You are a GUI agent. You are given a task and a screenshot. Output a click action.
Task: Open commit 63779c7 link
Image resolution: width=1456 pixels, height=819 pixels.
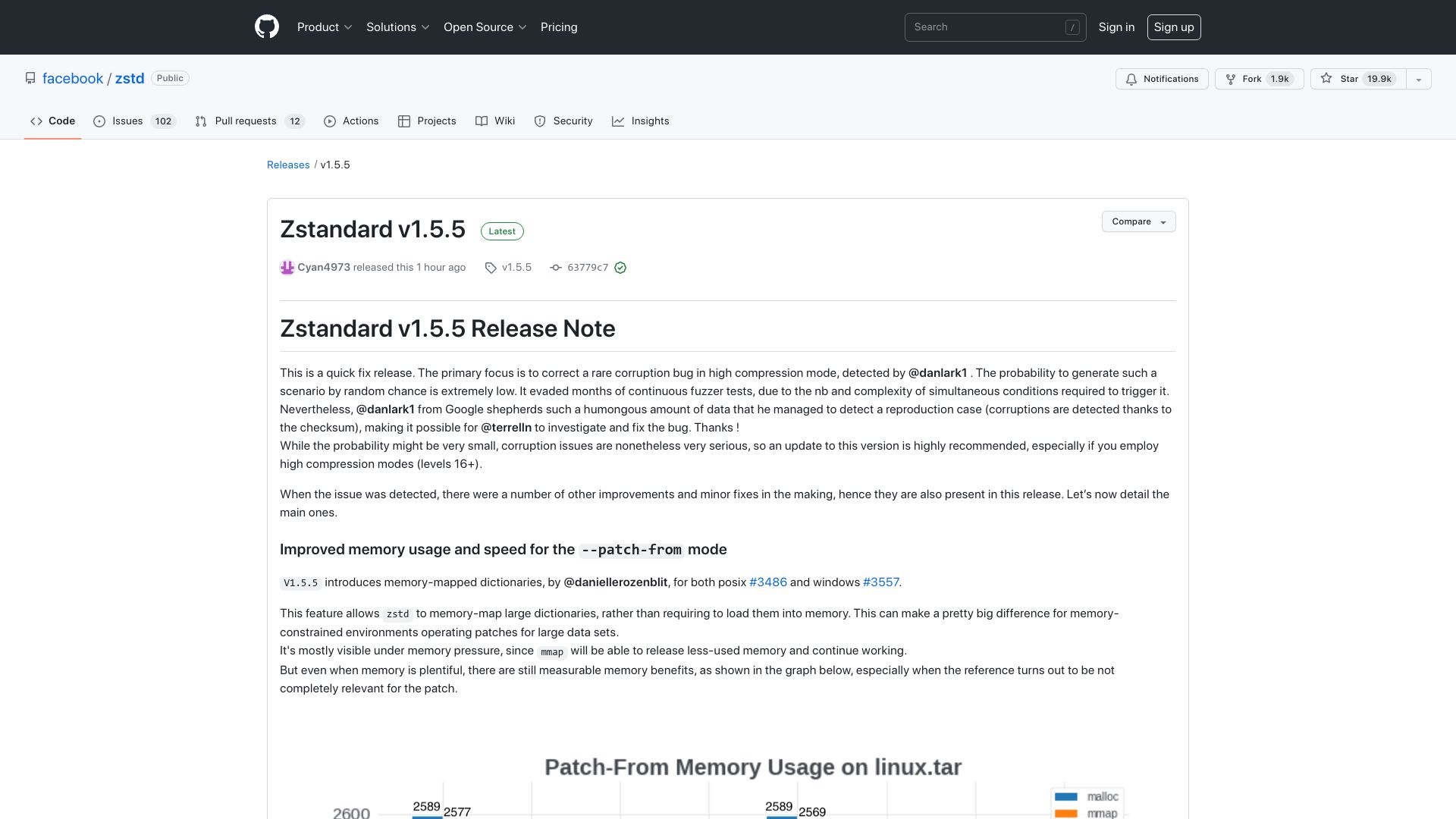pyautogui.click(x=588, y=268)
